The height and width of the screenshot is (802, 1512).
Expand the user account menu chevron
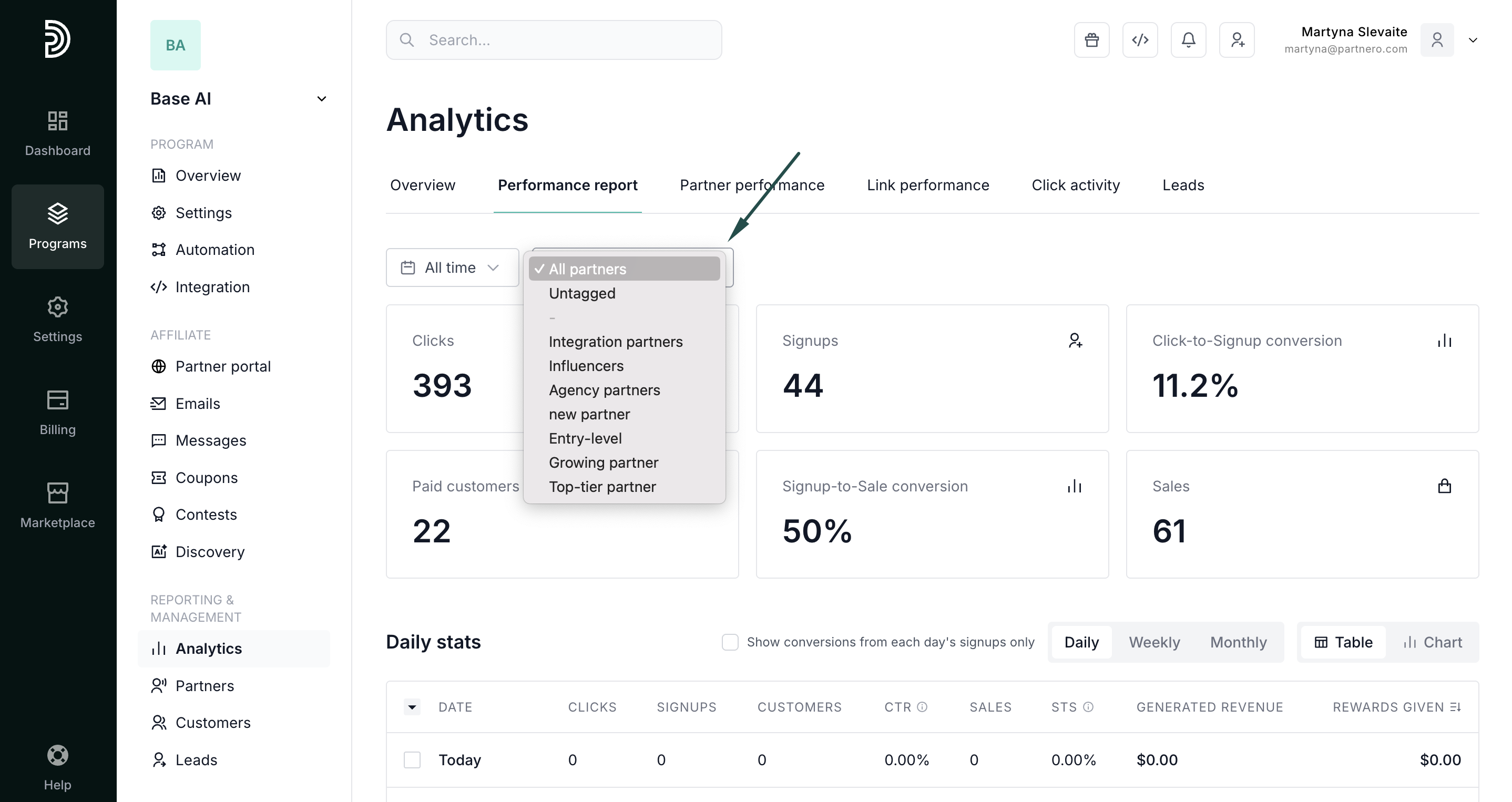coord(1472,40)
